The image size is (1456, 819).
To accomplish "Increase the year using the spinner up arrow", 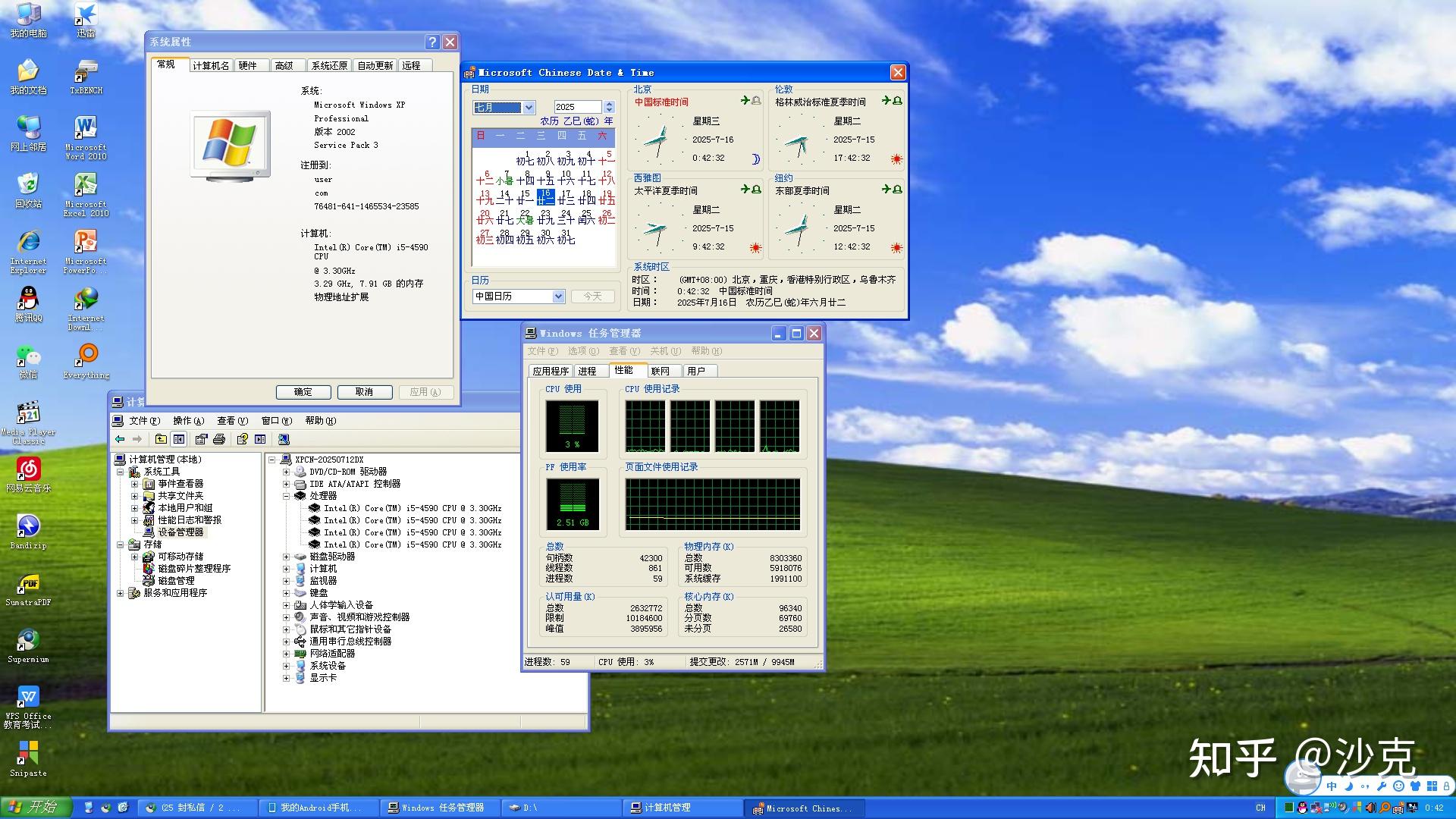I will coord(609,104).
